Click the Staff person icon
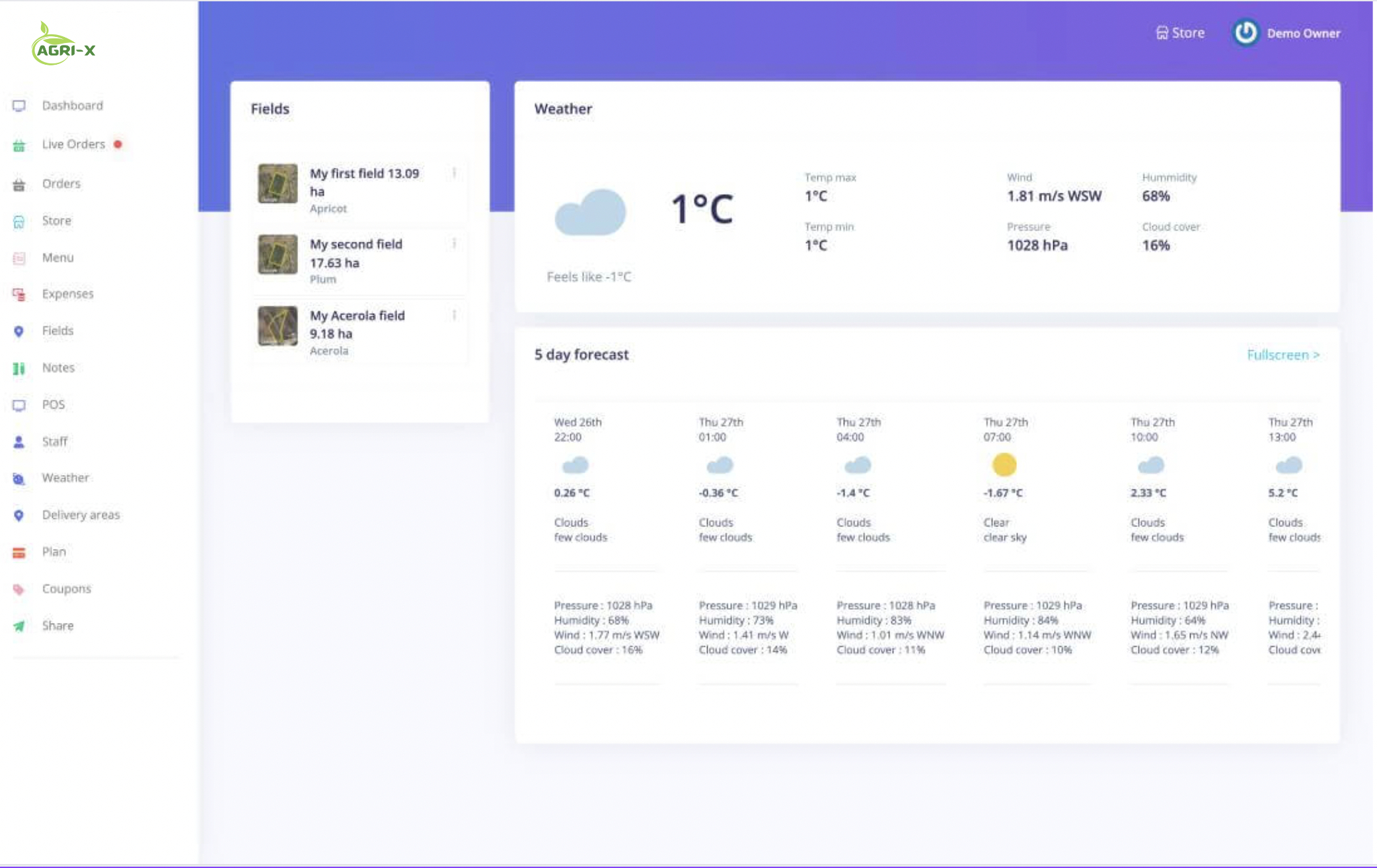Screen dimensions: 1377x868 (x=19, y=442)
